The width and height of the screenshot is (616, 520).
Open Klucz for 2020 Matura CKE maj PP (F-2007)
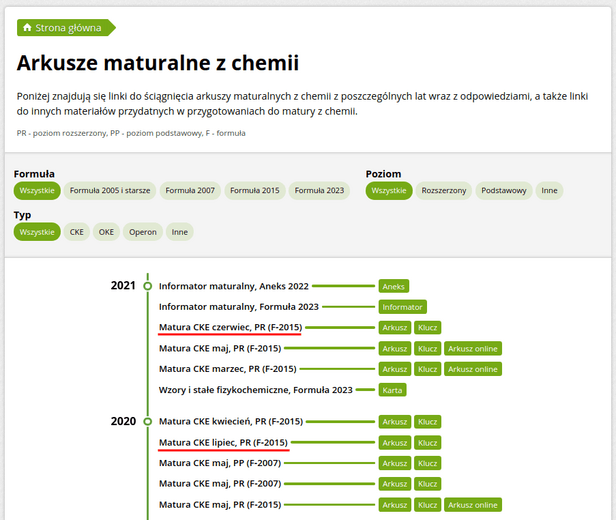pyautogui.click(x=427, y=463)
